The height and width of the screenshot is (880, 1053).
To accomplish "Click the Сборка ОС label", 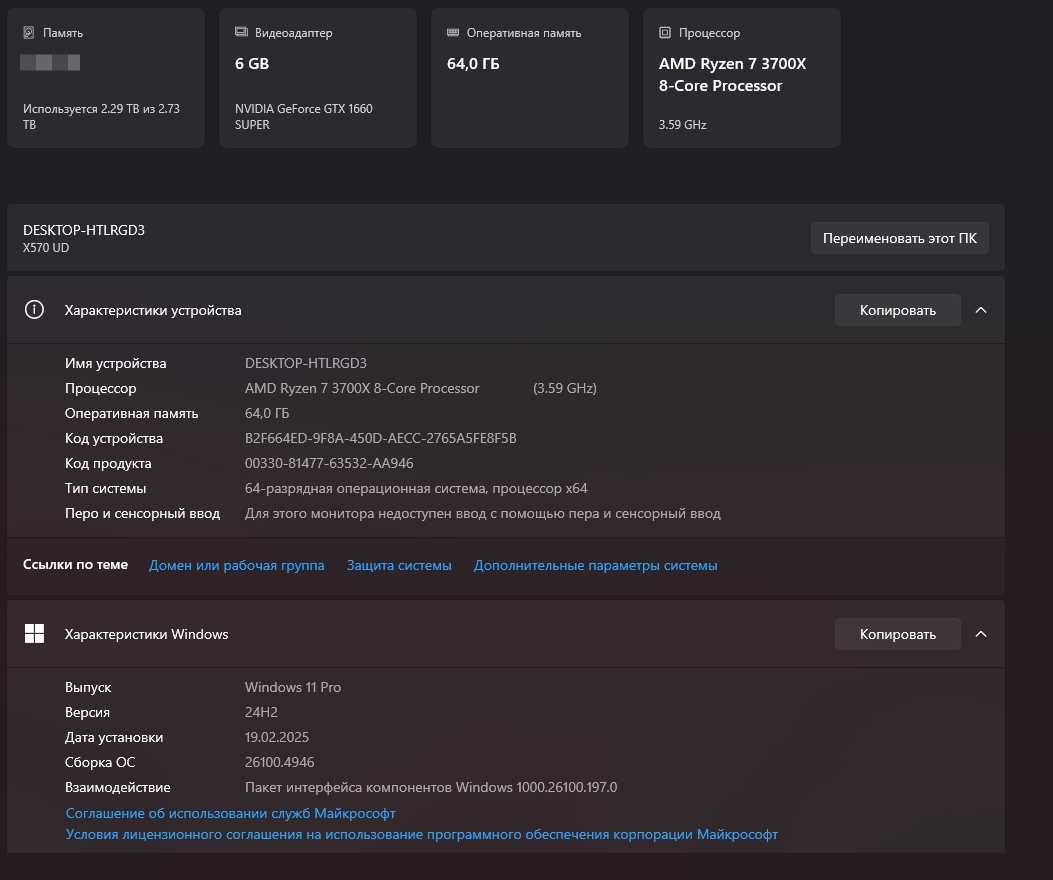I will tap(100, 762).
